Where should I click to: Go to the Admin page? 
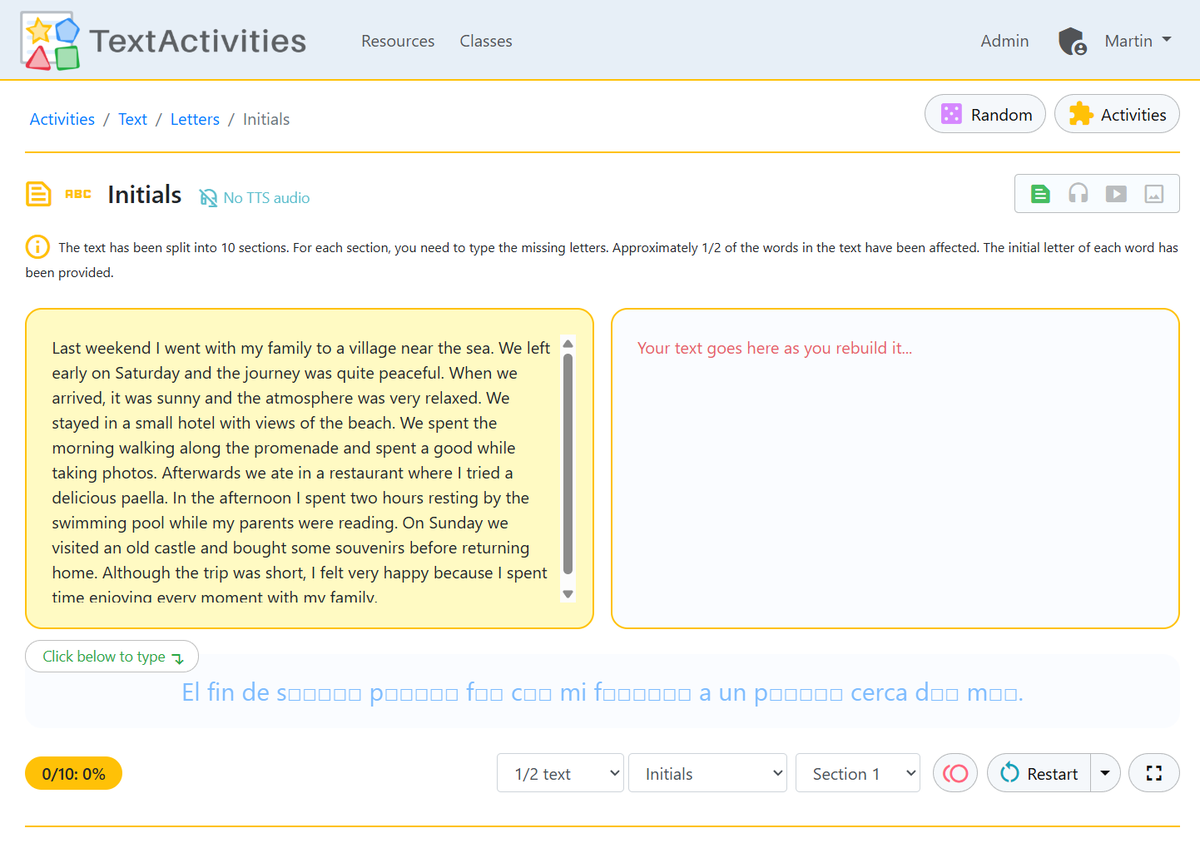click(1005, 41)
